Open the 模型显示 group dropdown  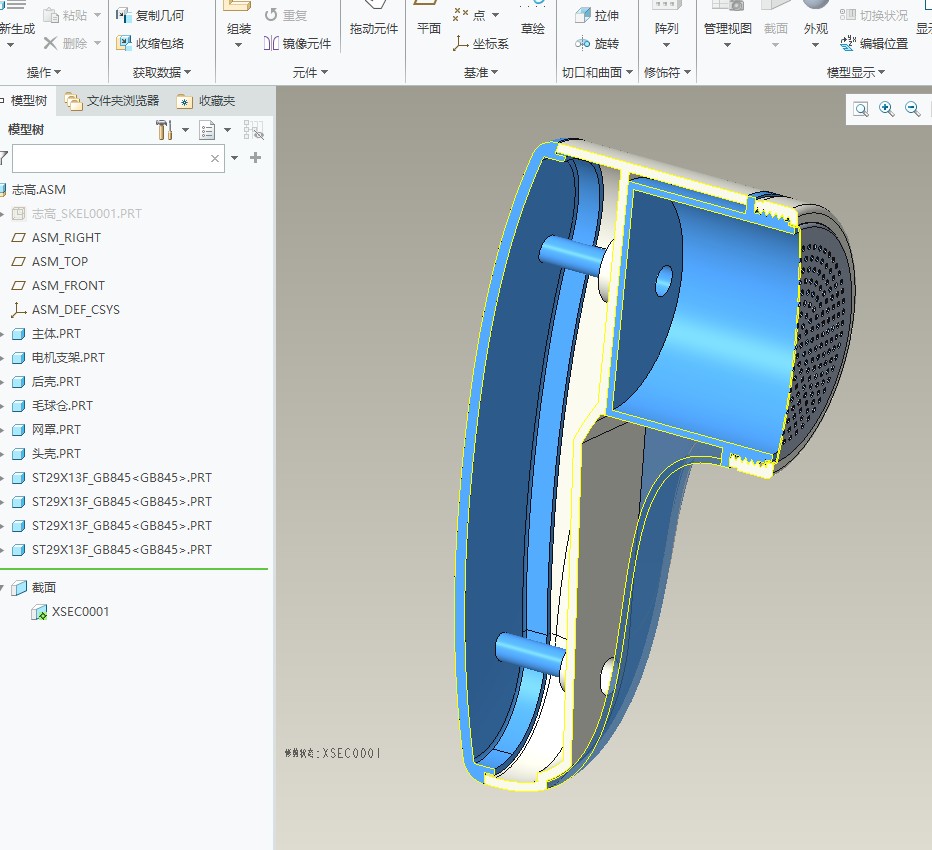coord(855,73)
